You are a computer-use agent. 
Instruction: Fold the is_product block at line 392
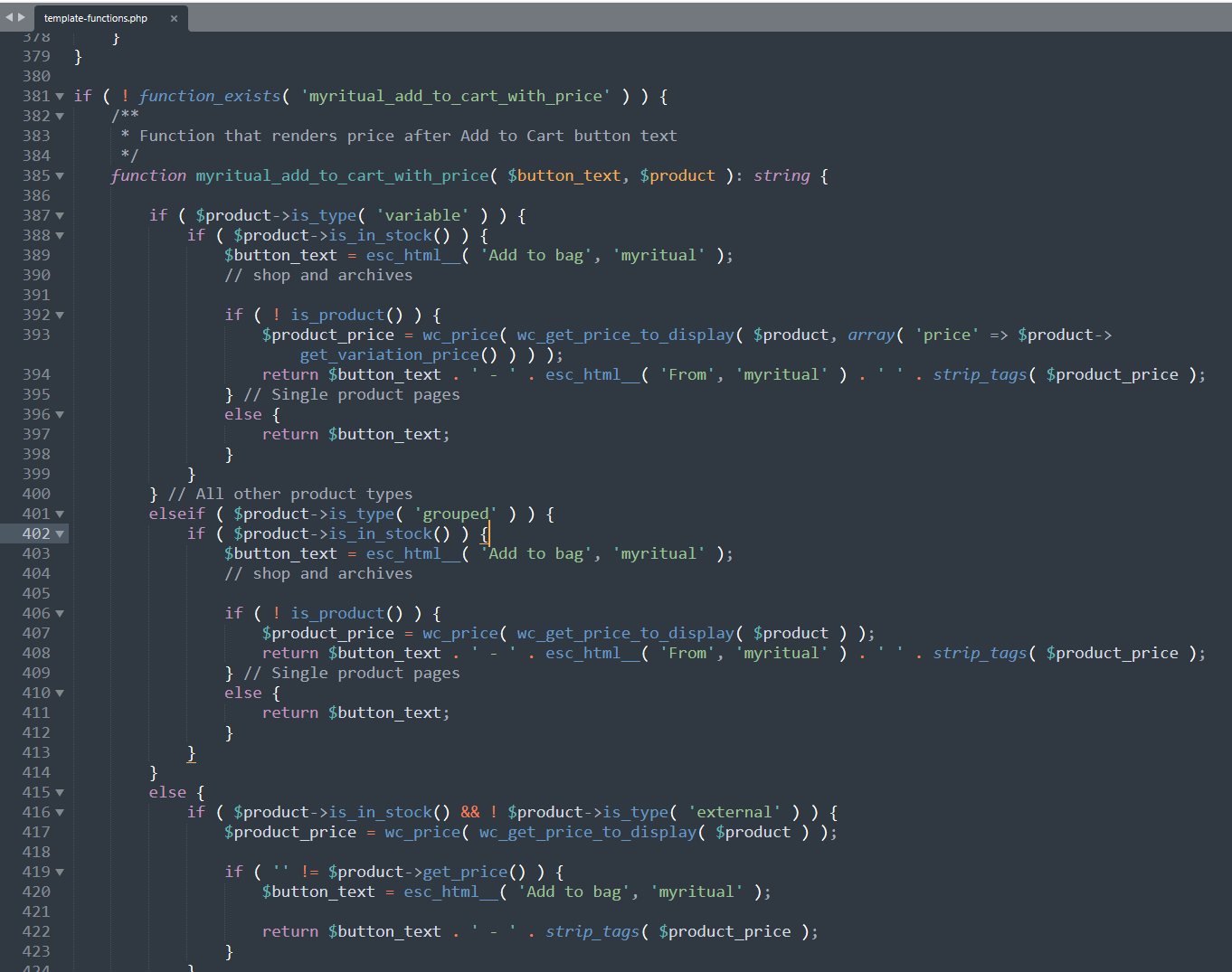click(60, 315)
